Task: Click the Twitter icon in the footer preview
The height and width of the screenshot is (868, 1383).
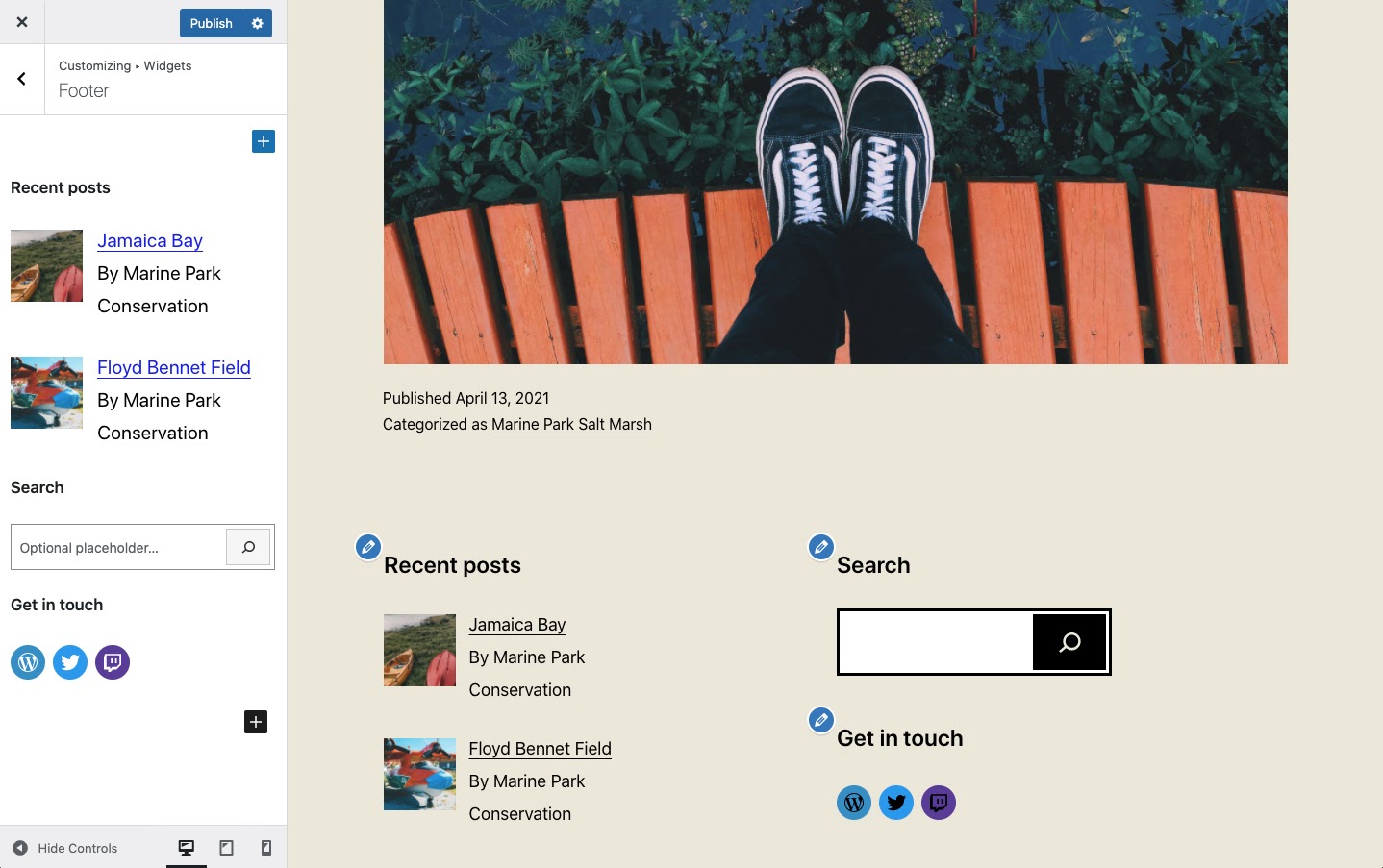Action: pyautogui.click(x=895, y=802)
